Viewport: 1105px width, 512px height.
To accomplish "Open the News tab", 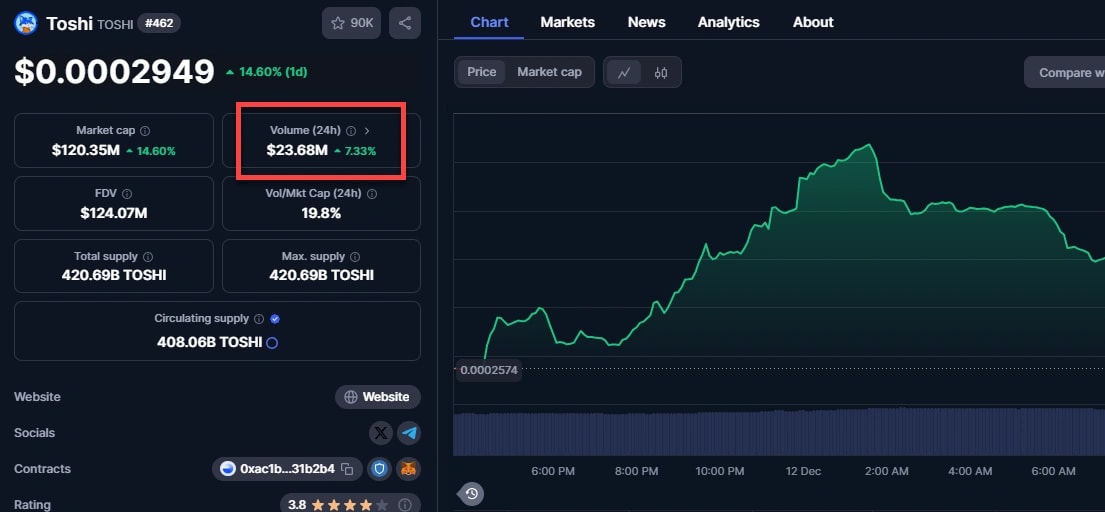I will point(646,22).
